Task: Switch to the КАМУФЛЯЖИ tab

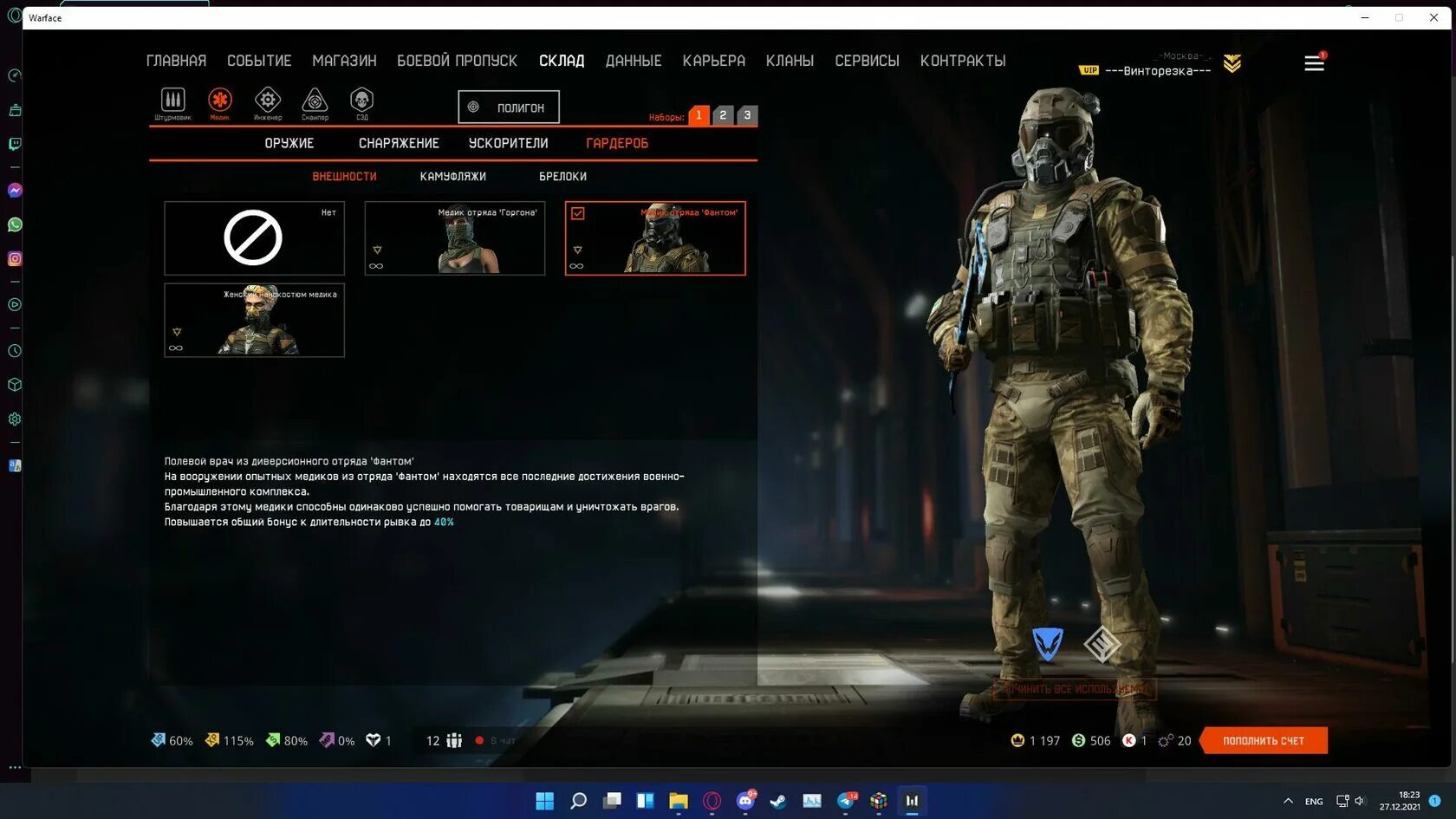Action: 452,176
